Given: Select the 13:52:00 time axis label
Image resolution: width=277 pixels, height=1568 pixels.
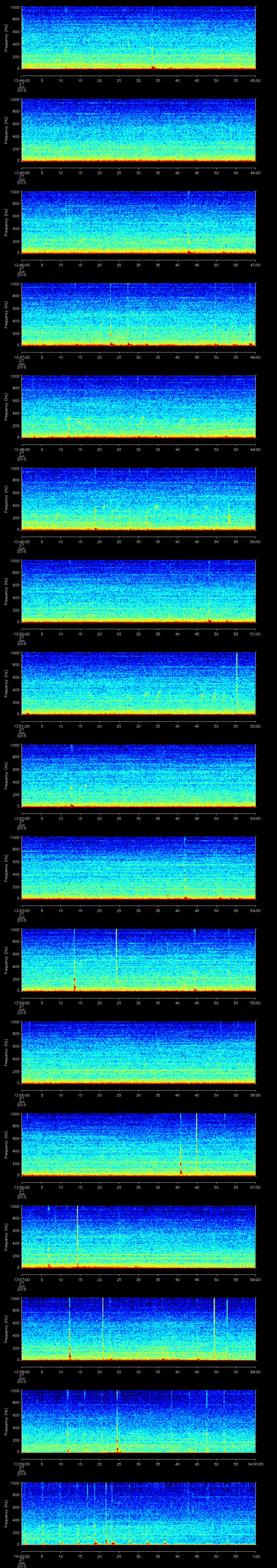Looking at the screenshot, I should point(21,818).
